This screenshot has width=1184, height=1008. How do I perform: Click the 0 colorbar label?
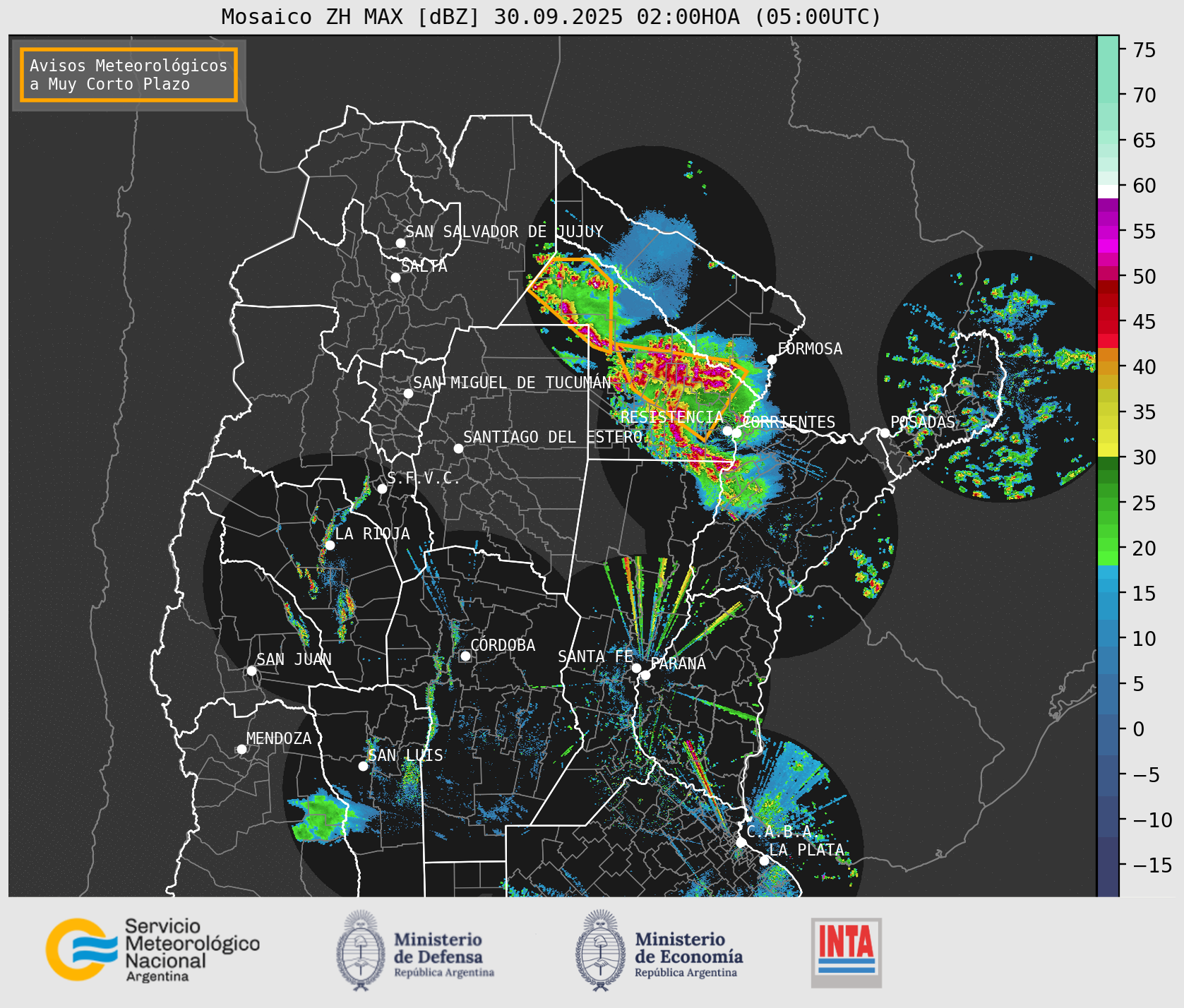click(x=1139, y=729)
